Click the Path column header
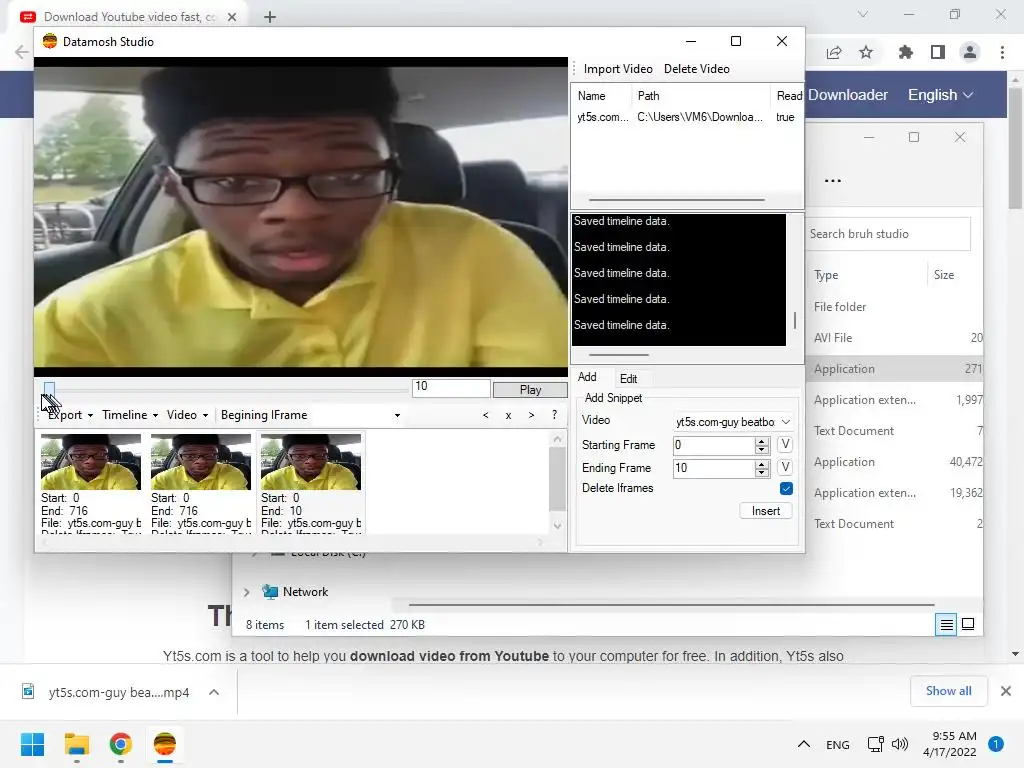 click(701, 96)
